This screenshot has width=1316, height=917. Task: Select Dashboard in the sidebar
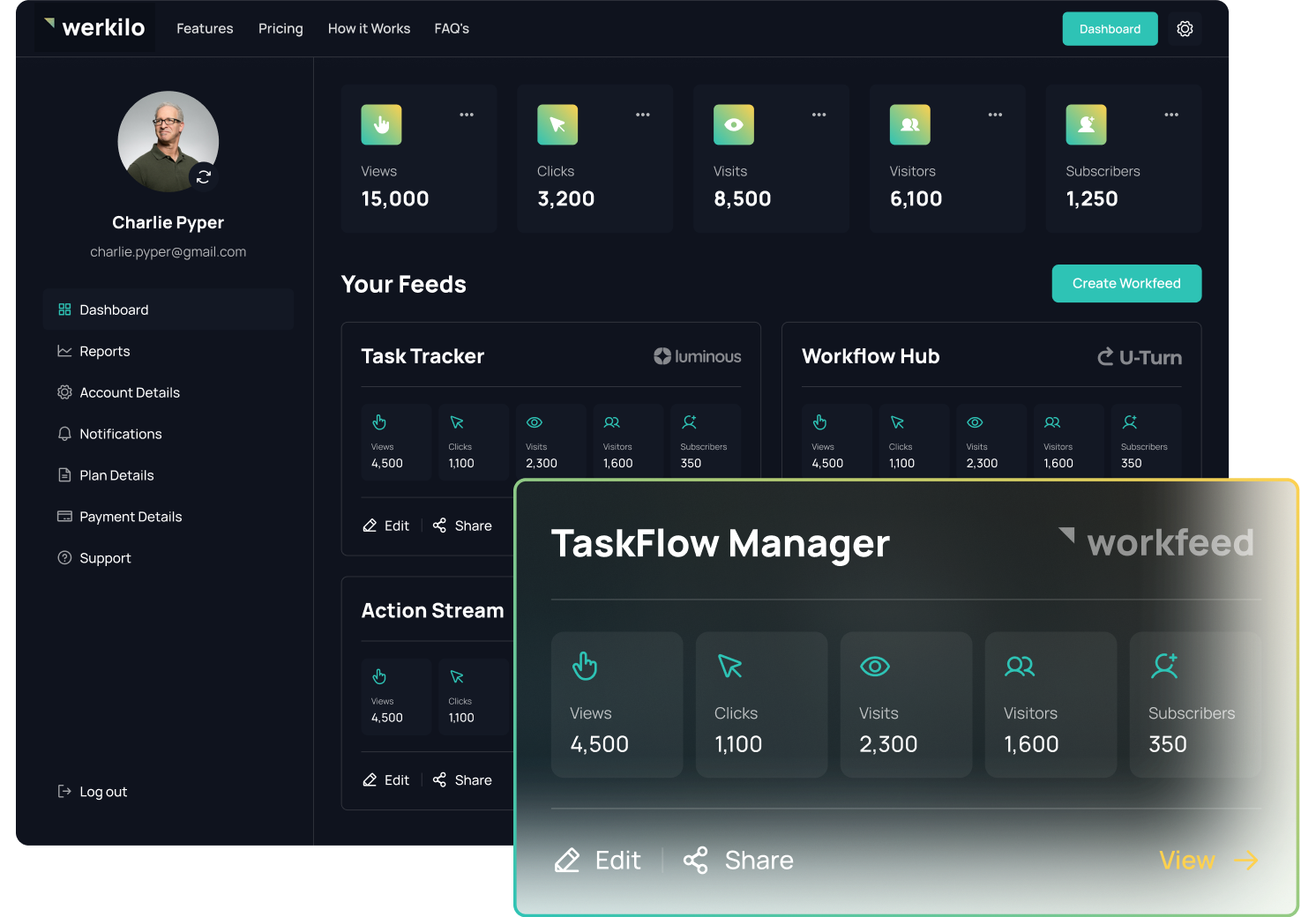[168, 309]
